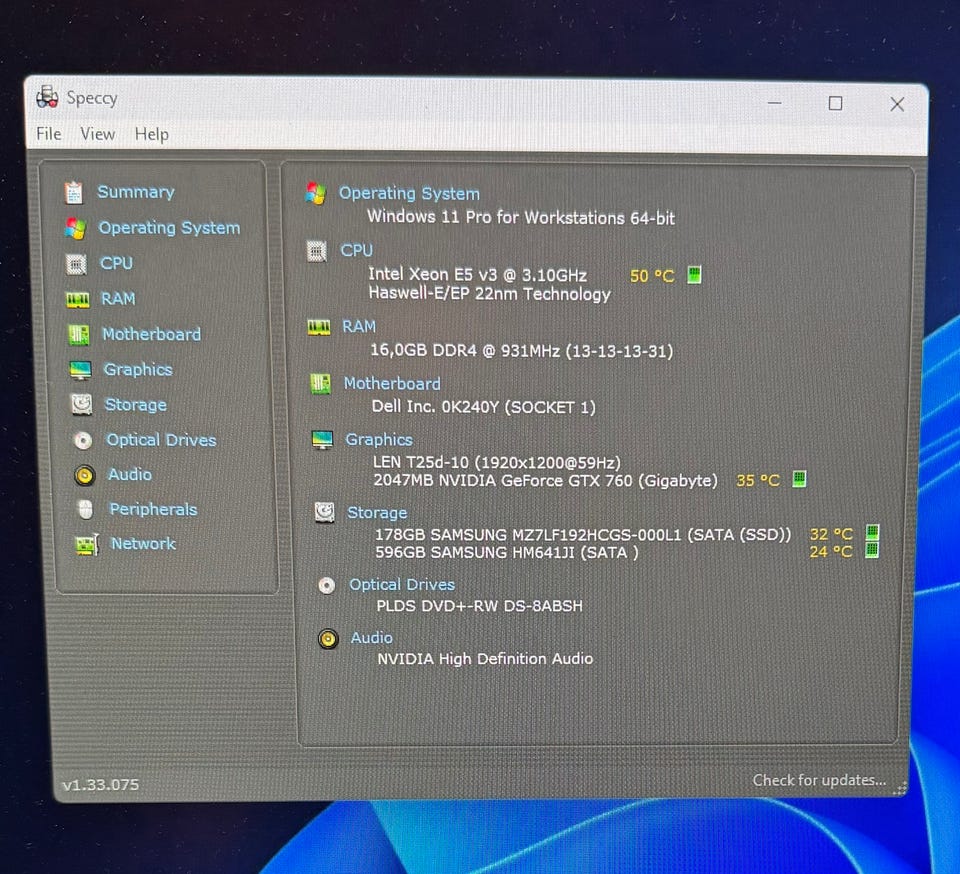The image size is (960, 874).
Task: Click the Summary clipboard icon in sidebar
Action: click(x=73, y=192)
